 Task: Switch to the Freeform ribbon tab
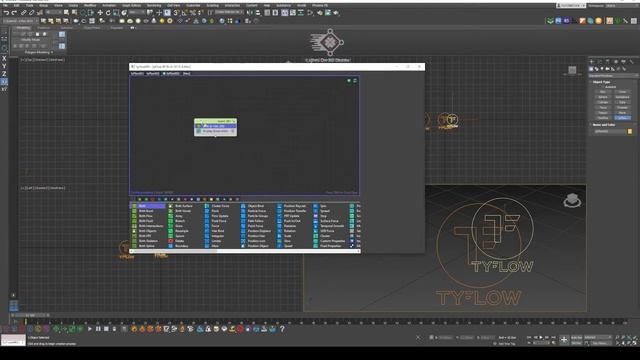click(43, 28)
